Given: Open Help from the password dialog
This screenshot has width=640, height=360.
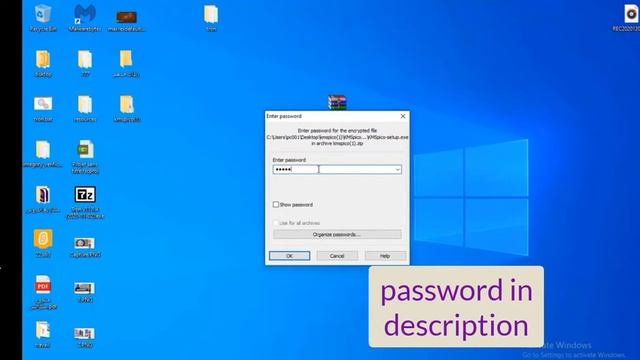Looking at the screenshot, I should 385,256.
